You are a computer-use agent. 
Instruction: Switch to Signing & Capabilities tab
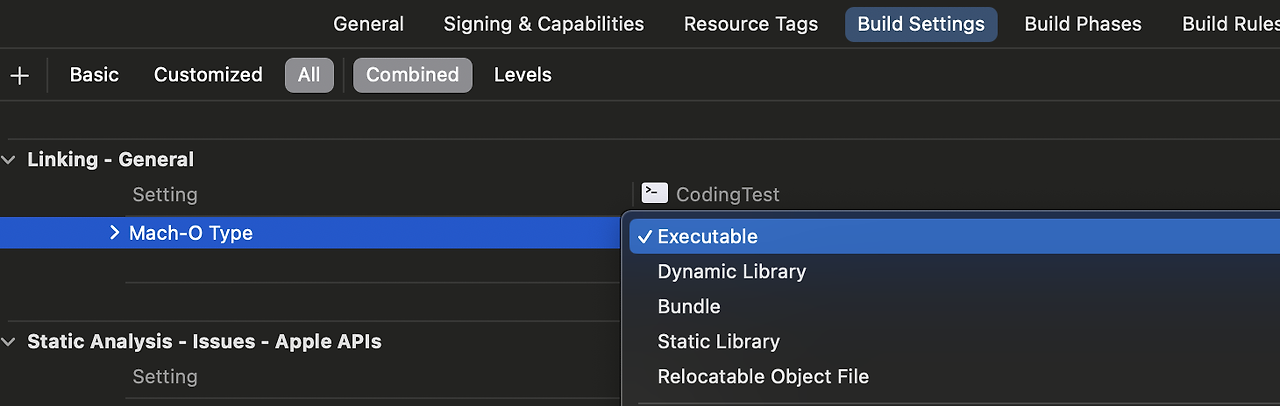544,24
